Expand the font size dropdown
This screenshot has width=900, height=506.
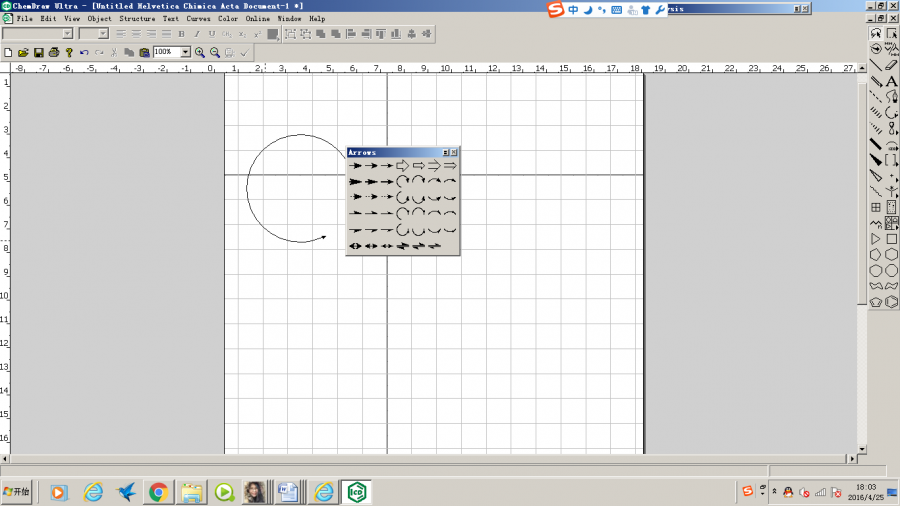[103, 34]
